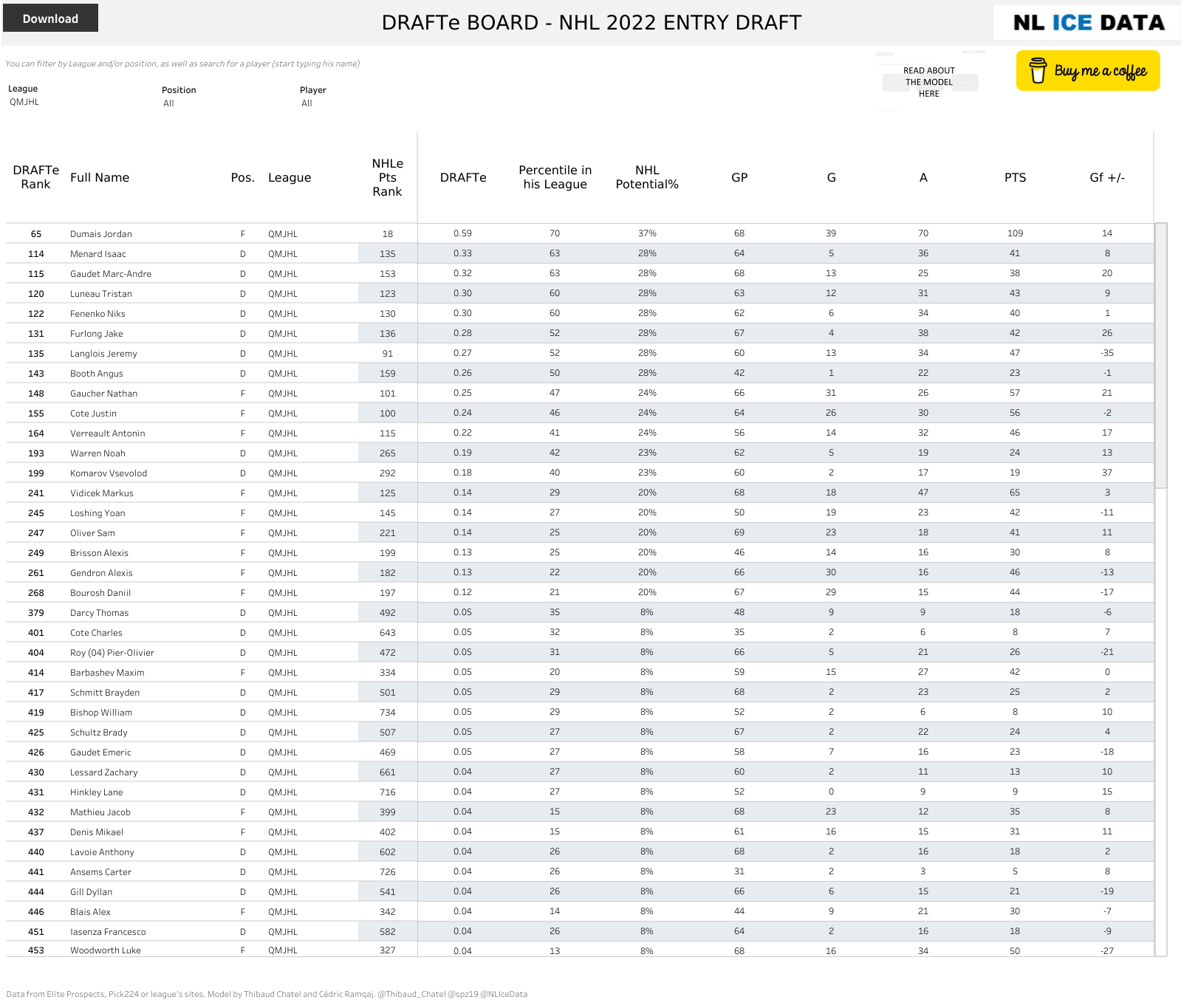Click Dumais Jordan's PTS value 109
The width and height of the screenshot is (1181, 1008).
(1015, 233)
